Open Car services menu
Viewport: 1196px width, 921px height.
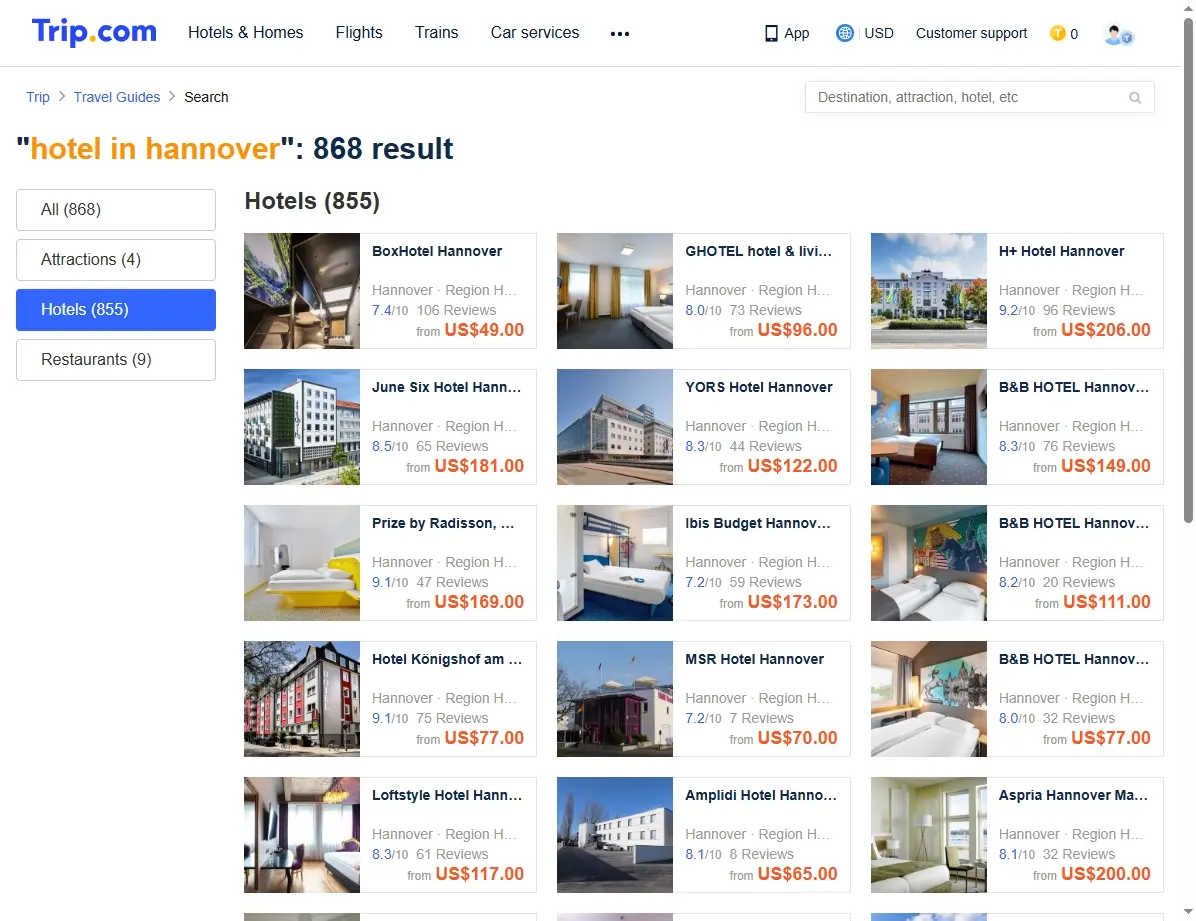(535, 32)
